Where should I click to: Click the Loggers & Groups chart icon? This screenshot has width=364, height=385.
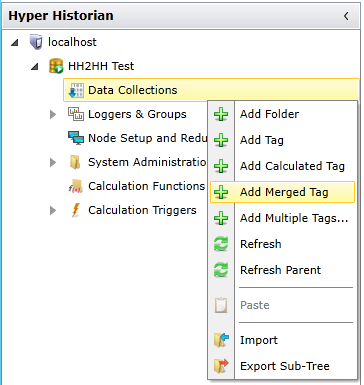pyautogui.click(x=76, y=114)
